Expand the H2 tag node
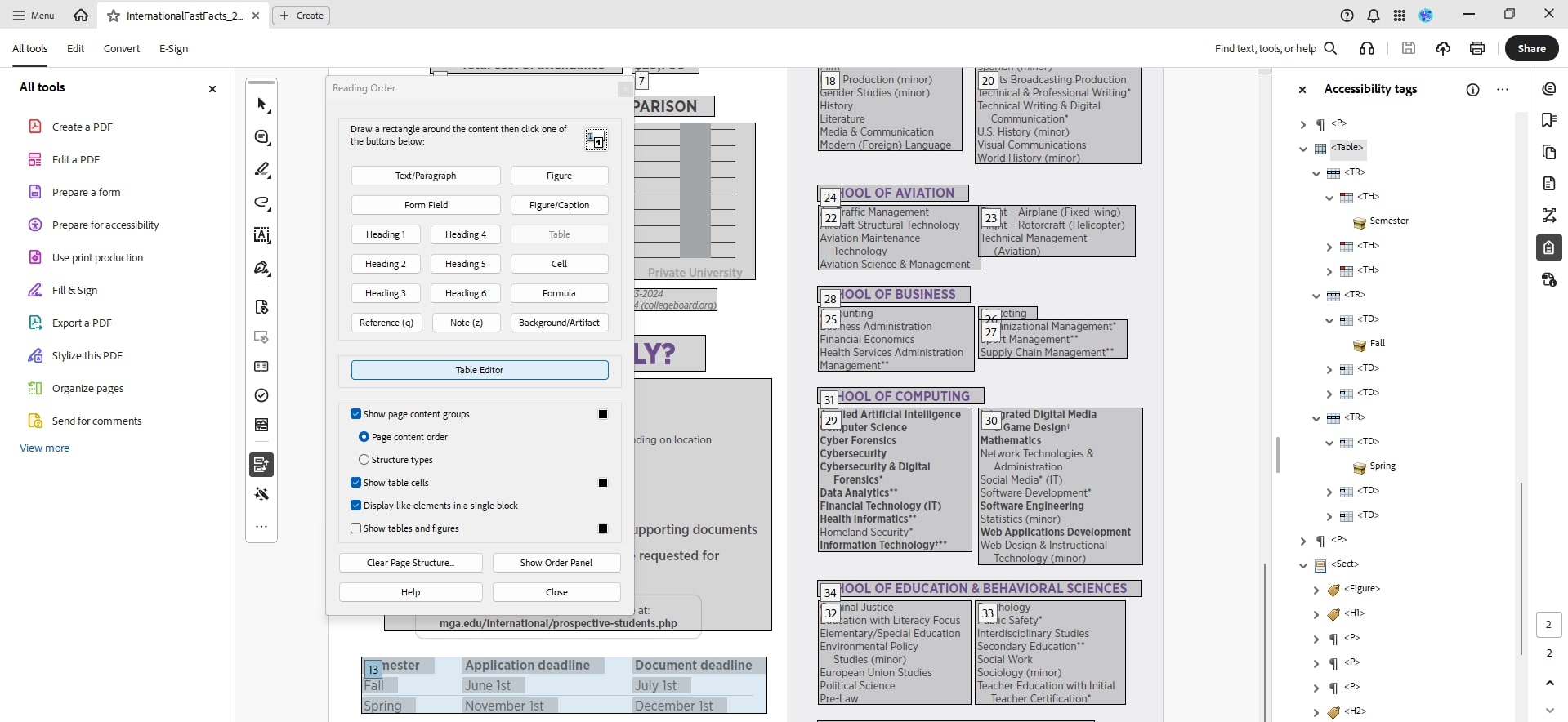 [x=1316, y=712]
